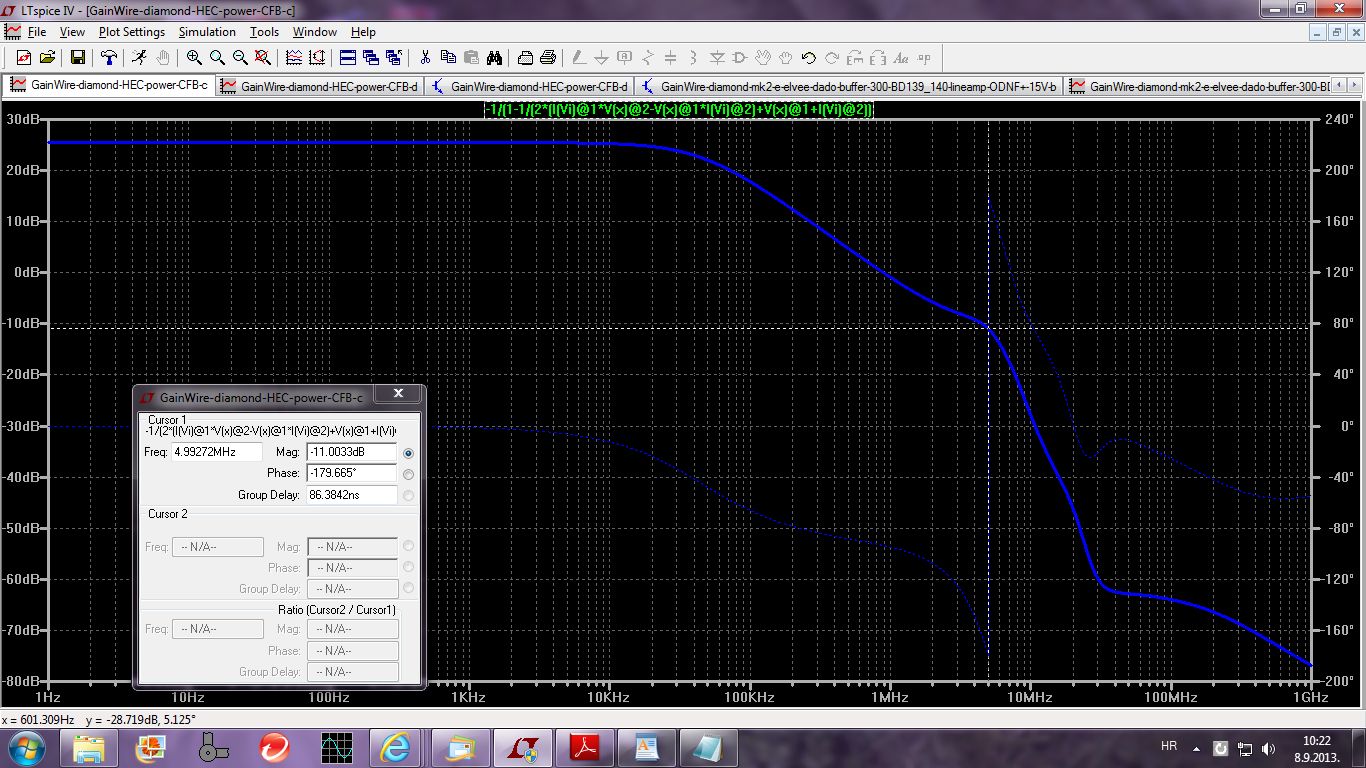Click the Cursor 1 Freq input field

217,452
